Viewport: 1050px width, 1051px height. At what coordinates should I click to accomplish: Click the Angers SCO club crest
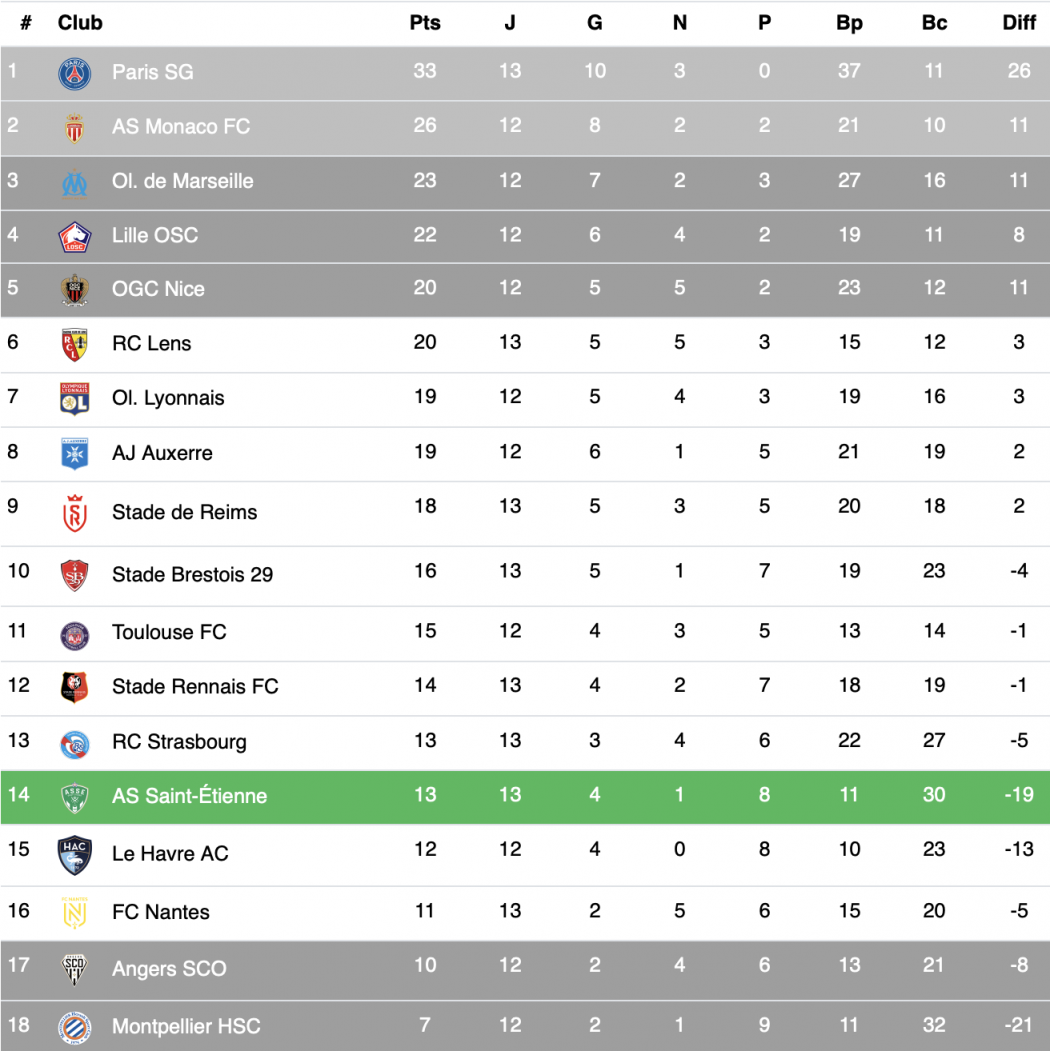74,970
